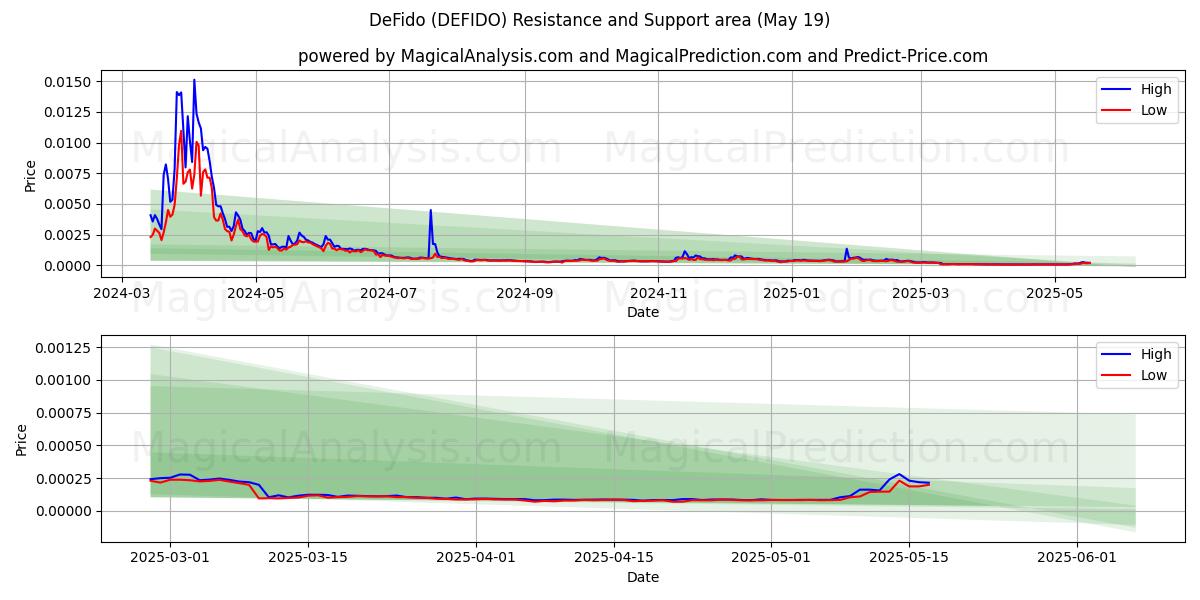Screen dimensions: 1200x600
Task: Click the 0.0125 top chart y-axis label
Action: (70, 112)
